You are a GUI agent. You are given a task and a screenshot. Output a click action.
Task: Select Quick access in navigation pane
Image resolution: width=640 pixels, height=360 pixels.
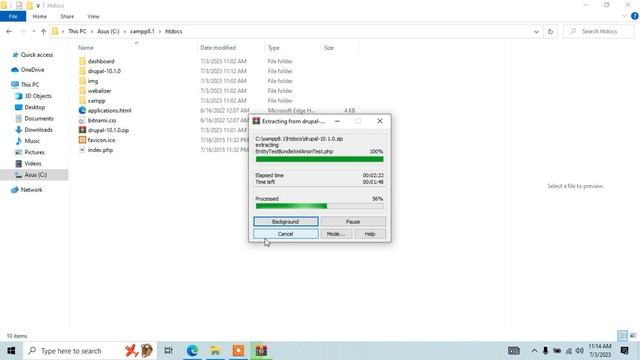pos(33,55)
